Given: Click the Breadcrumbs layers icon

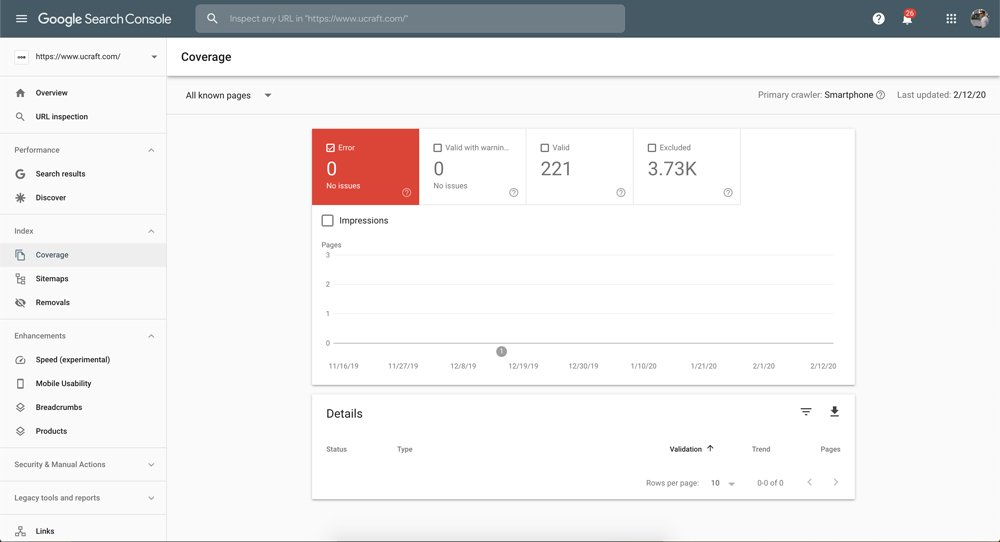Looking at the screenshot, I should [20, 407].
